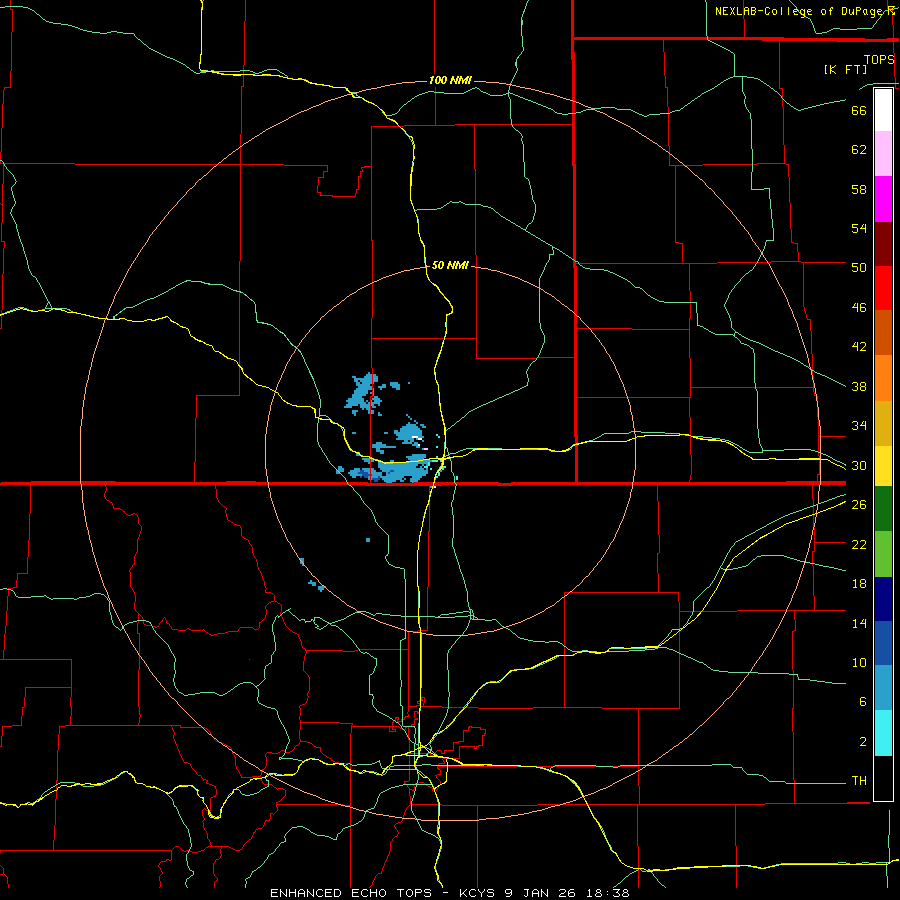Click the legend value "34"
The image size is (900, 900).
(x=859, y=426)
